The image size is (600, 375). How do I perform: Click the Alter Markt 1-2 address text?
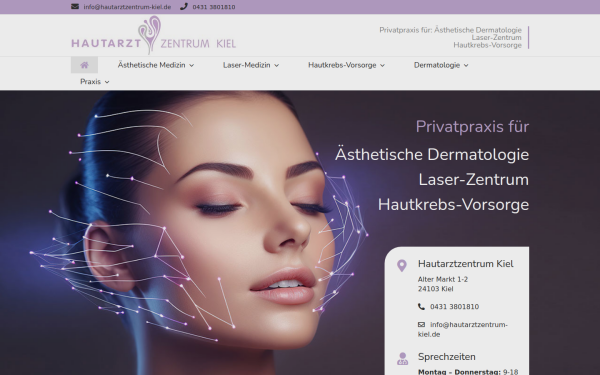point(443,279)
